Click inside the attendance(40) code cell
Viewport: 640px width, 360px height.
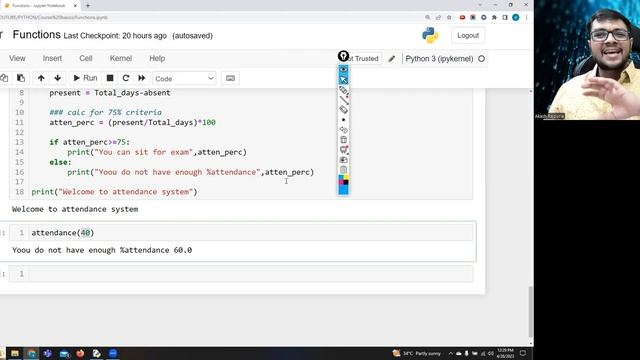point(251,233)
